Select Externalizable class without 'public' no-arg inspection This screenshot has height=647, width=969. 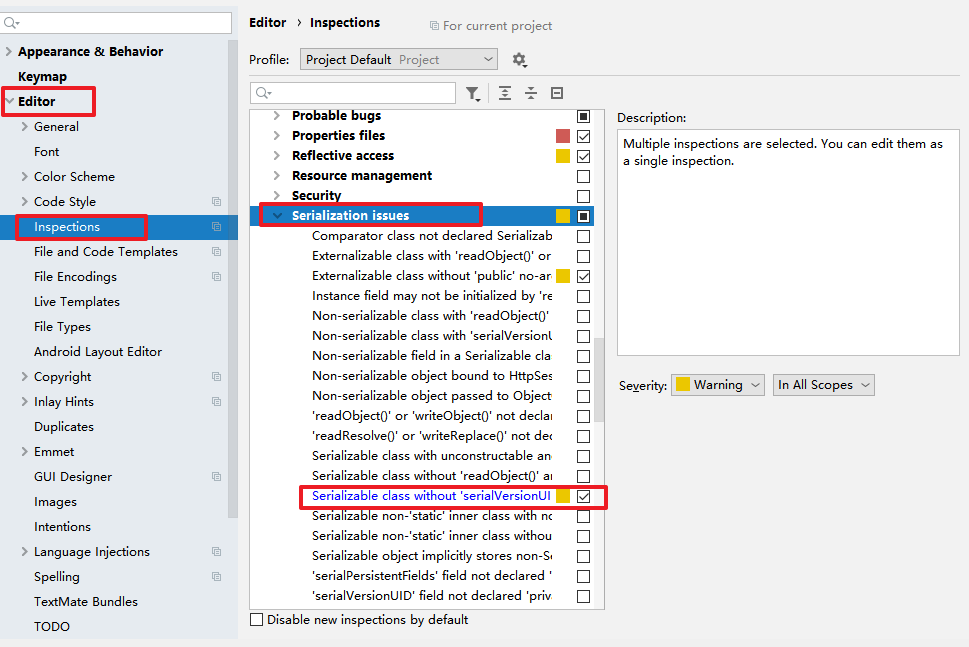point(431,276)
